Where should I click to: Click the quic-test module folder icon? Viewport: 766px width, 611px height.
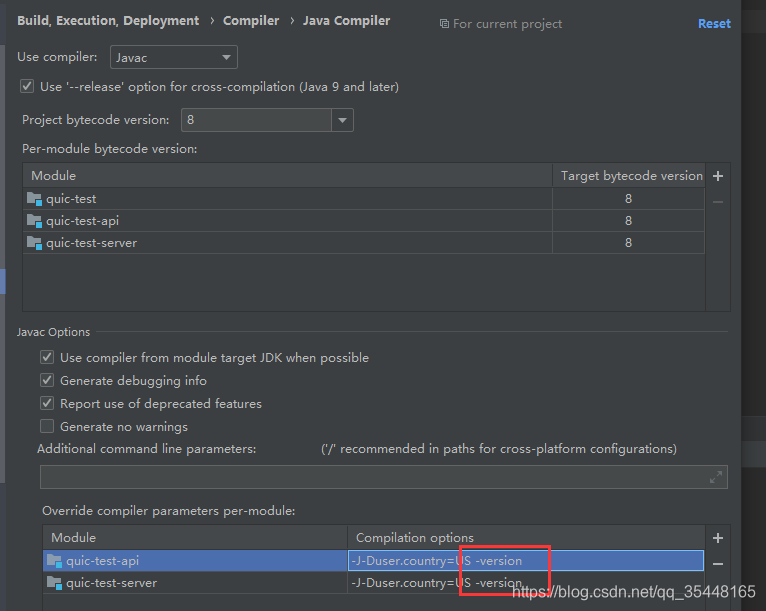coord(34,199)
